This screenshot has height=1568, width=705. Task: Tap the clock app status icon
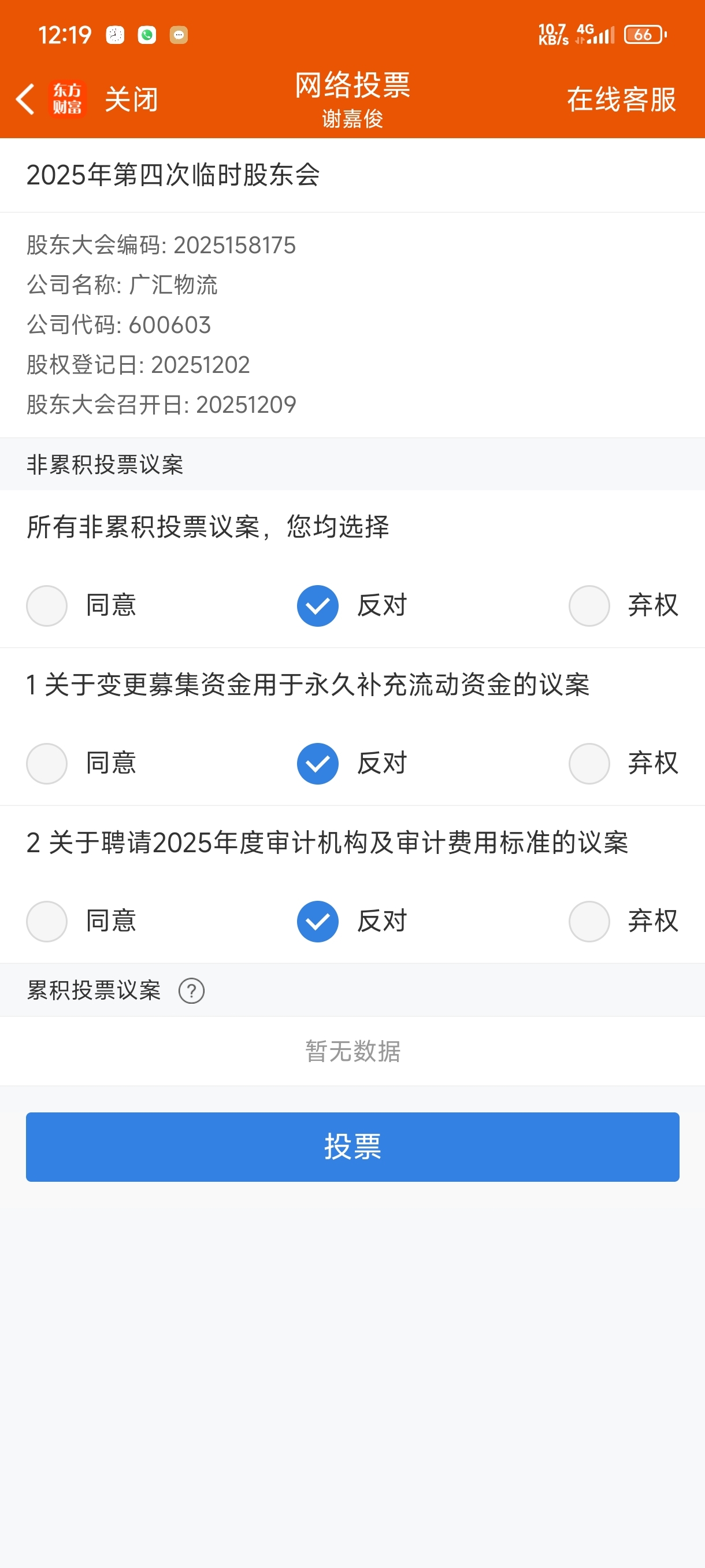point(115,35)
